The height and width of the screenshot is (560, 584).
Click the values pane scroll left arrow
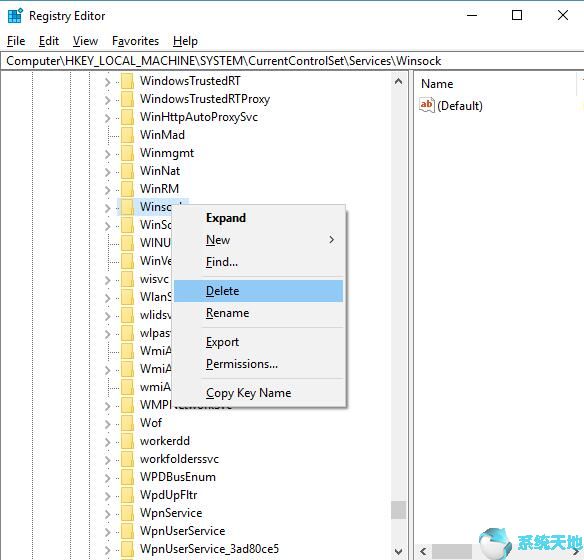423,551
